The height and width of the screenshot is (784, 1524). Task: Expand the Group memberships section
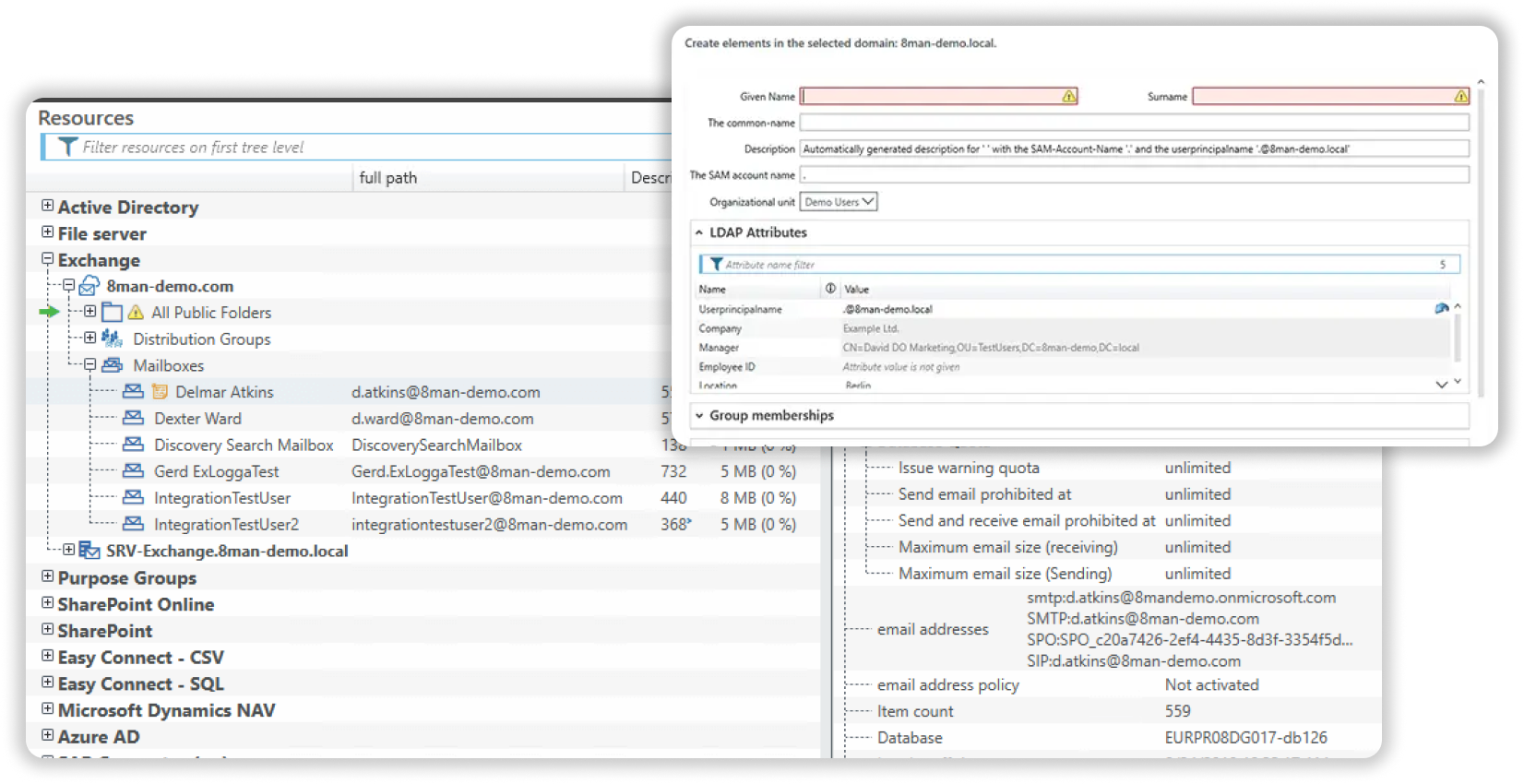click(x=698, y=415)
